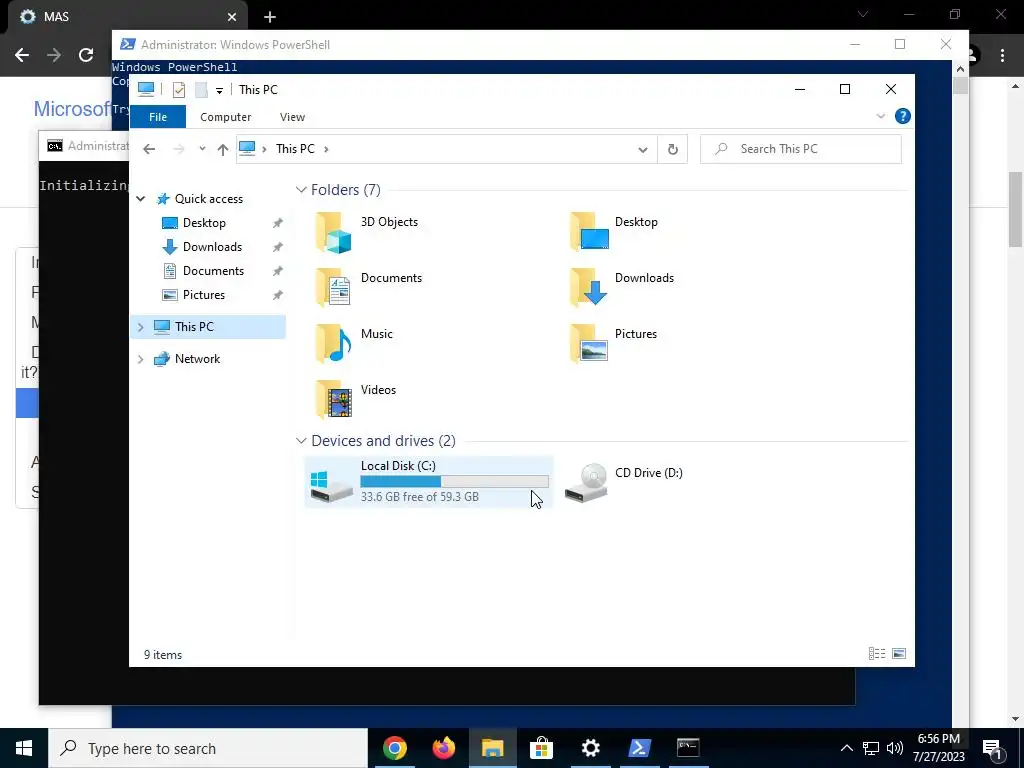Open the Documents folder in Folders group

(x=369, y=287)
